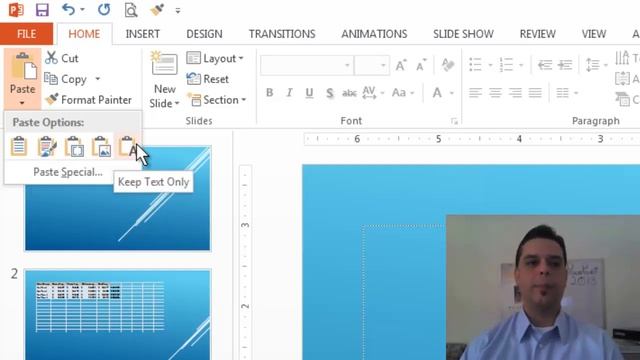Click the Paste dropdown arrow below Paste label
The image size is (640, 360).
[22, 103]
